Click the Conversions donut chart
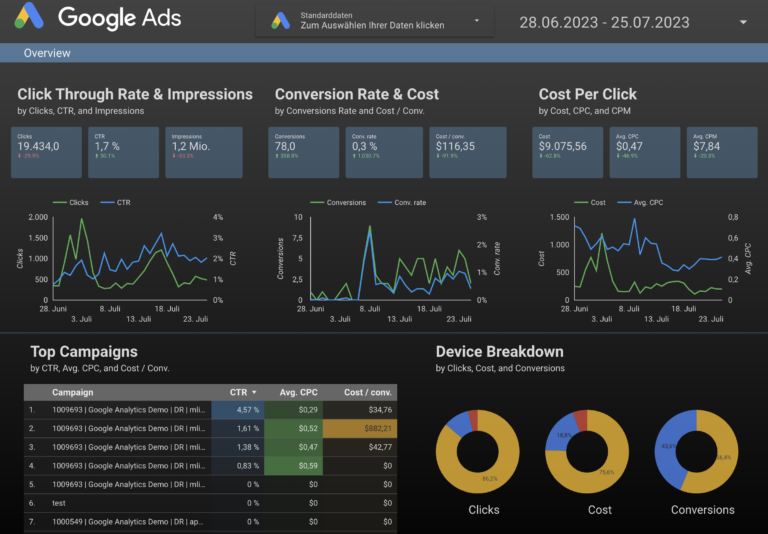The height and width of the screenshot is (534, 768). (x=696, y=451)
